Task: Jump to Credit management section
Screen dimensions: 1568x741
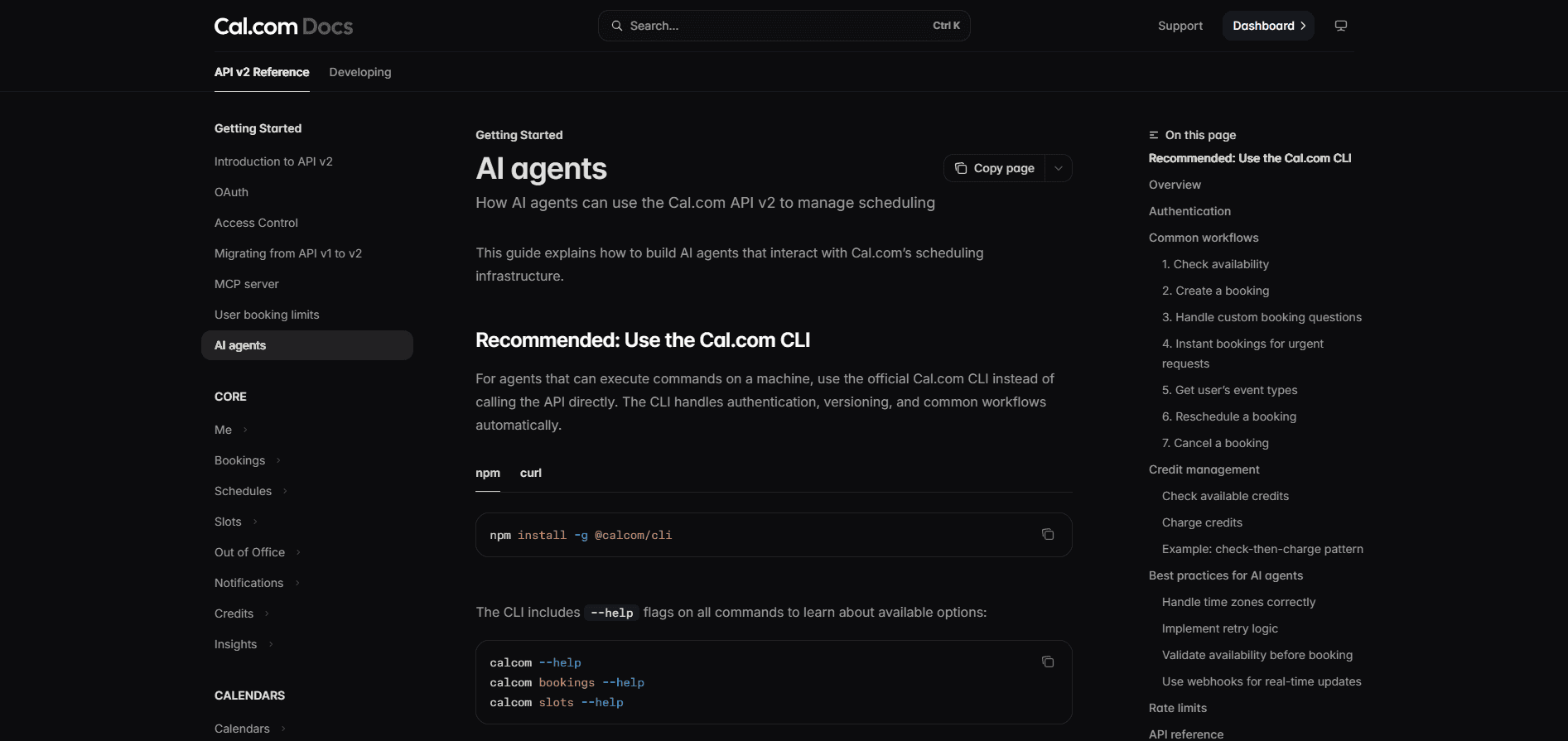Action: 1204,469
